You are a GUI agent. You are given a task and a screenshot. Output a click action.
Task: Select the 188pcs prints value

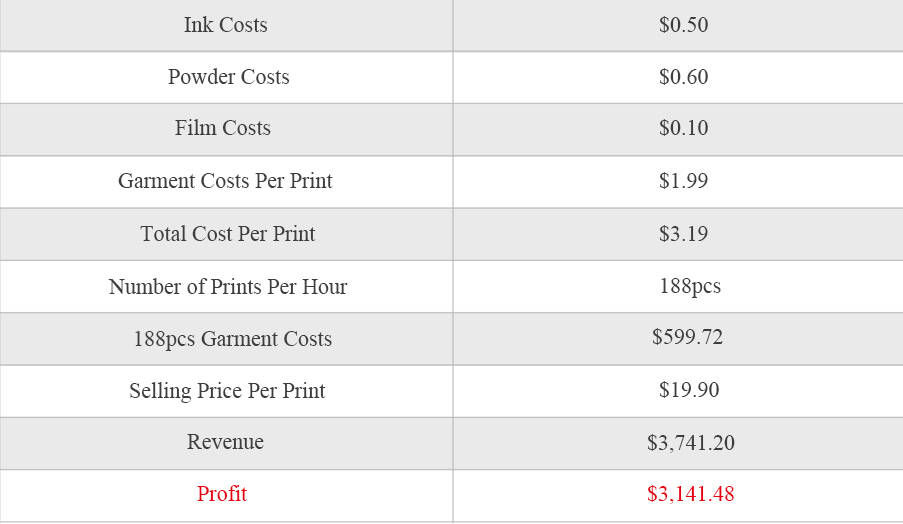[x=689, y=287]
